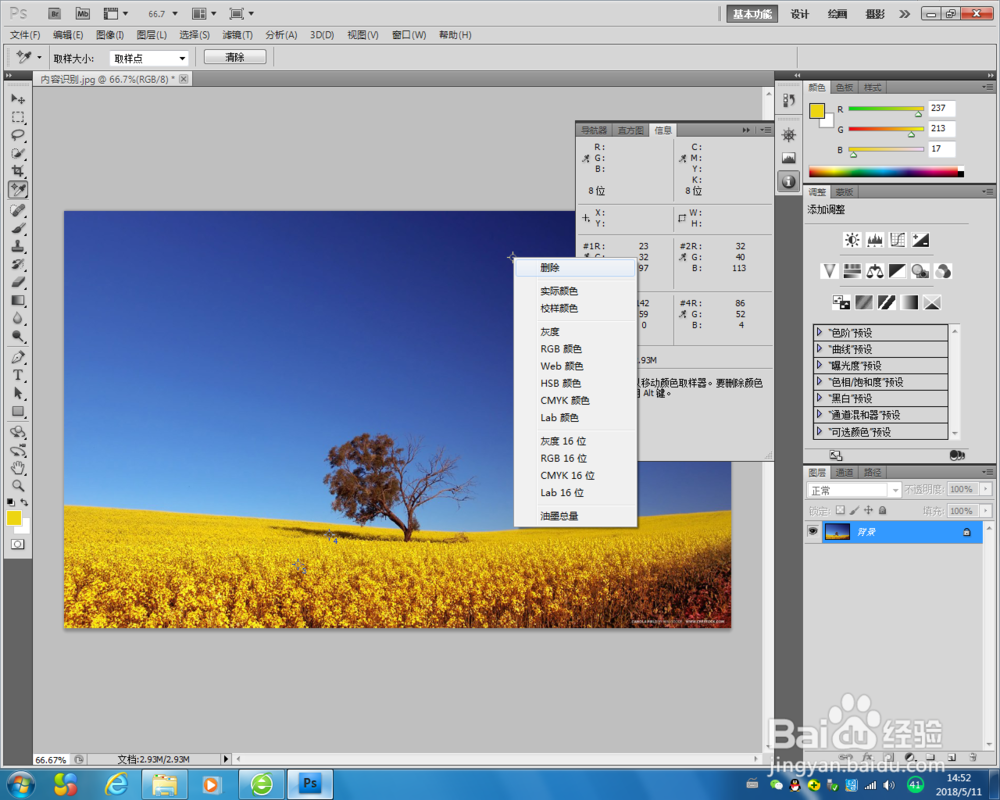
Task: Select the Hand tool
Action: (18, 468)
